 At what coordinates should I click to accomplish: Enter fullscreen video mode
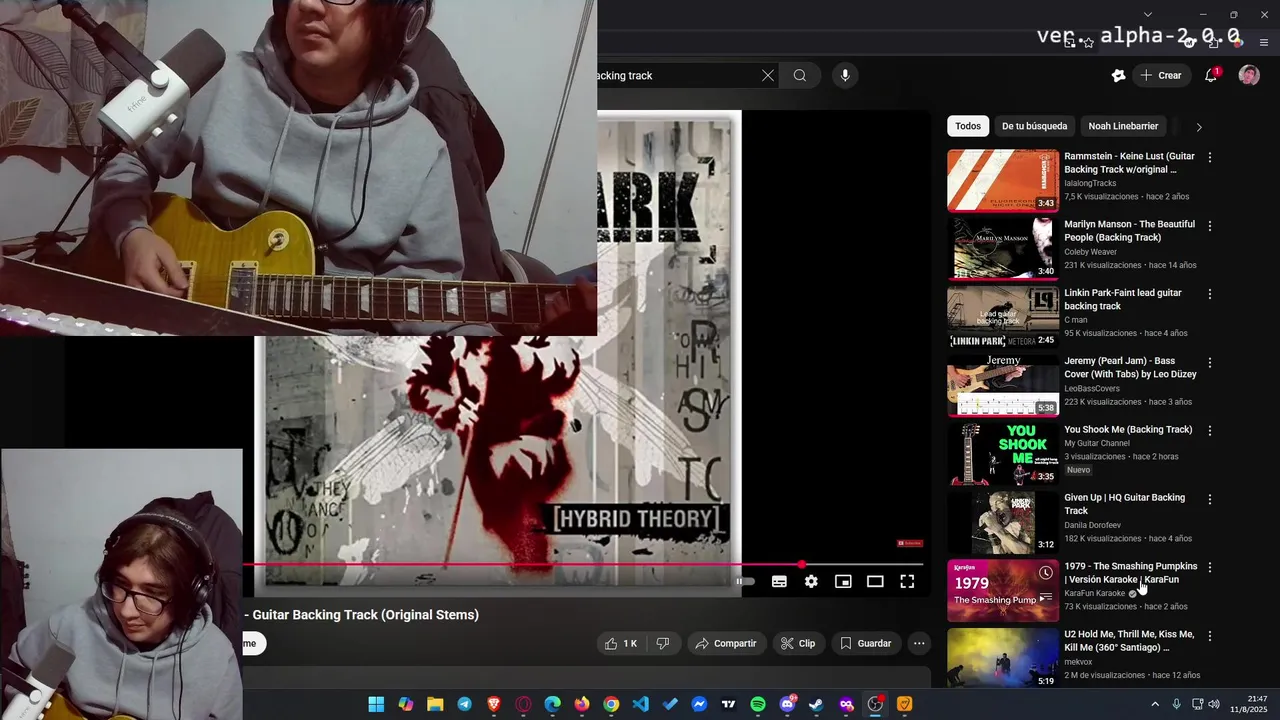pyautogui.click(x=907, y=581)
